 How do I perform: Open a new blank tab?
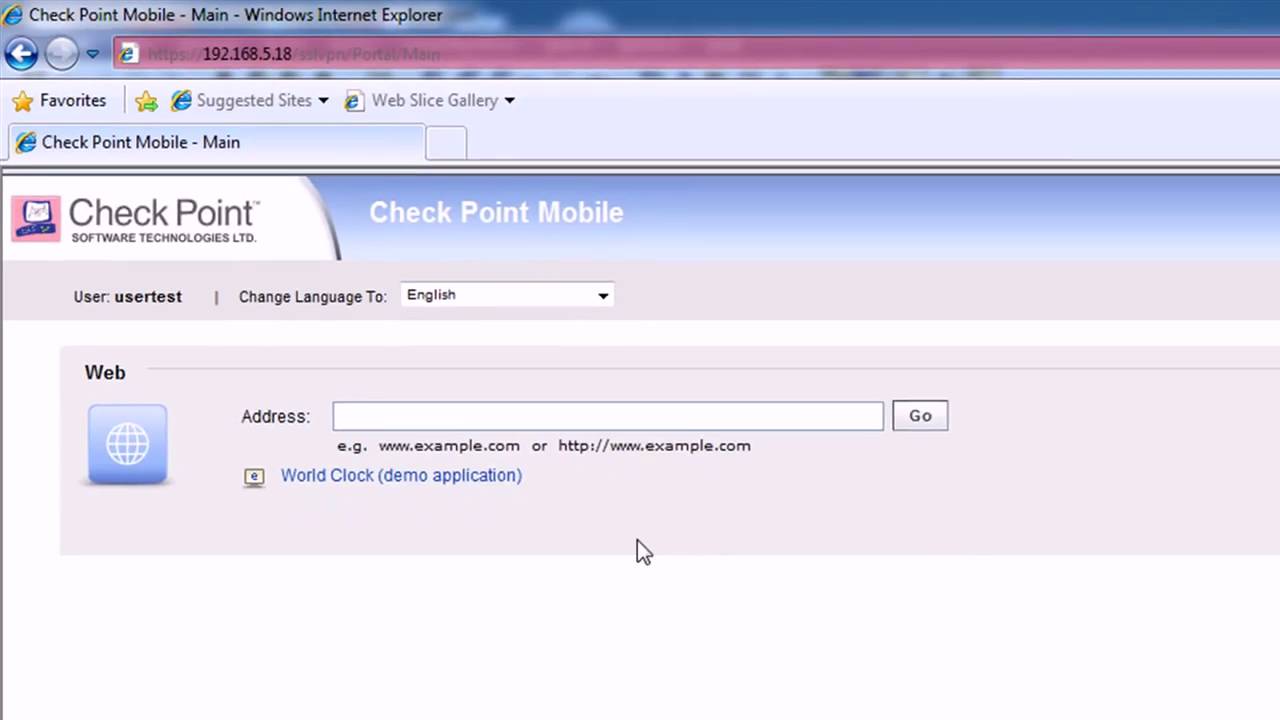point(446,143)
